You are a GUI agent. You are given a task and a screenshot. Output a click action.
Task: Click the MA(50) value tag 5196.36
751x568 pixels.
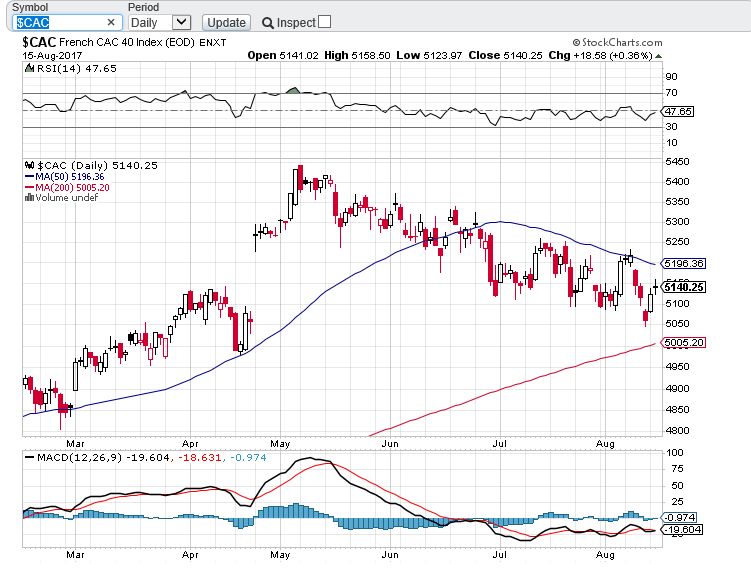[683, 263]
